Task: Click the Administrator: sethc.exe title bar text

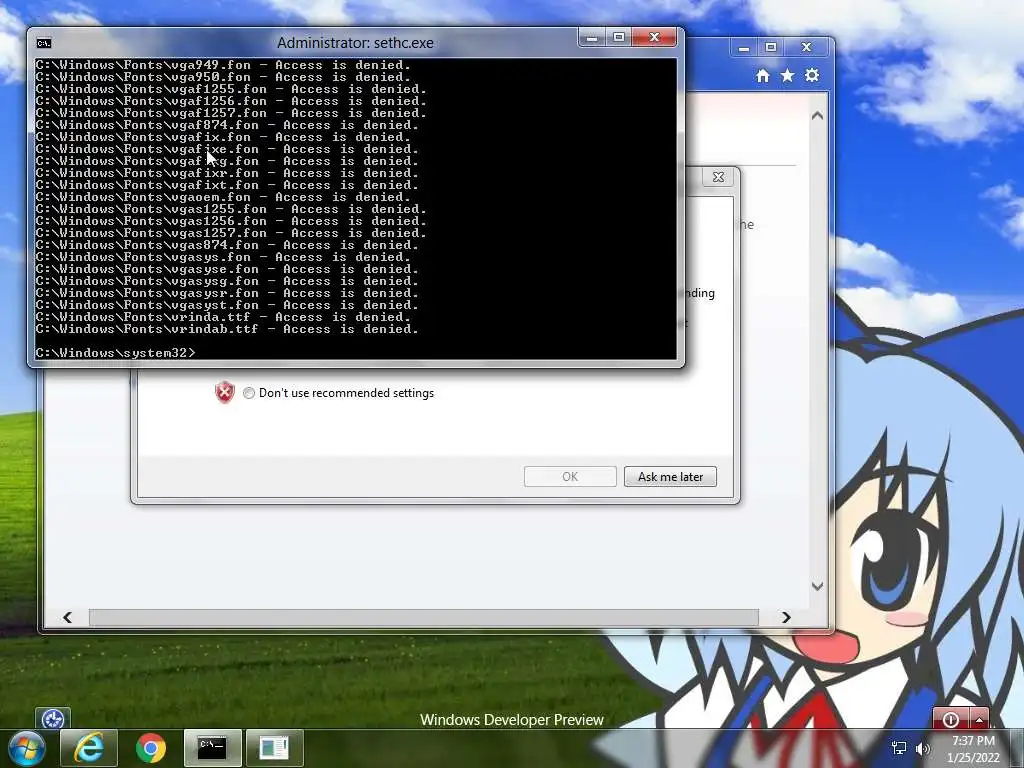Action: [x=355, y=43]
